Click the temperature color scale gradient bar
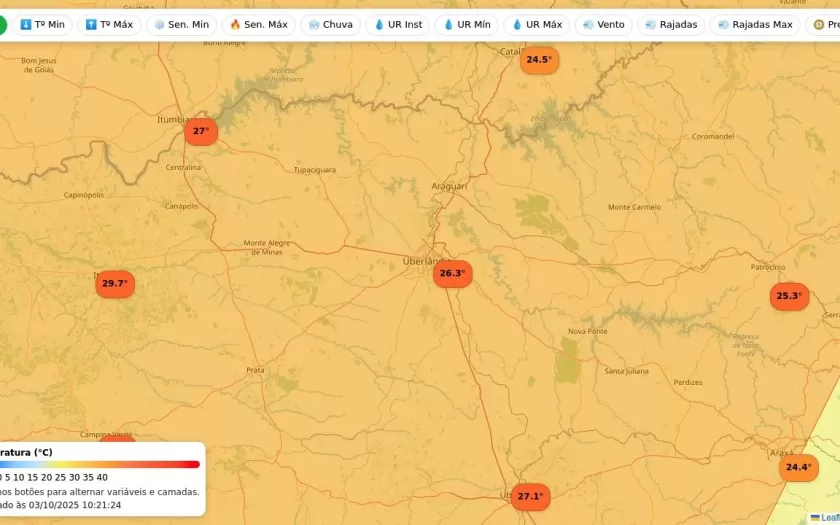This screenshot has width=840, height=525. pyautogui.click(x=100, y=464)
